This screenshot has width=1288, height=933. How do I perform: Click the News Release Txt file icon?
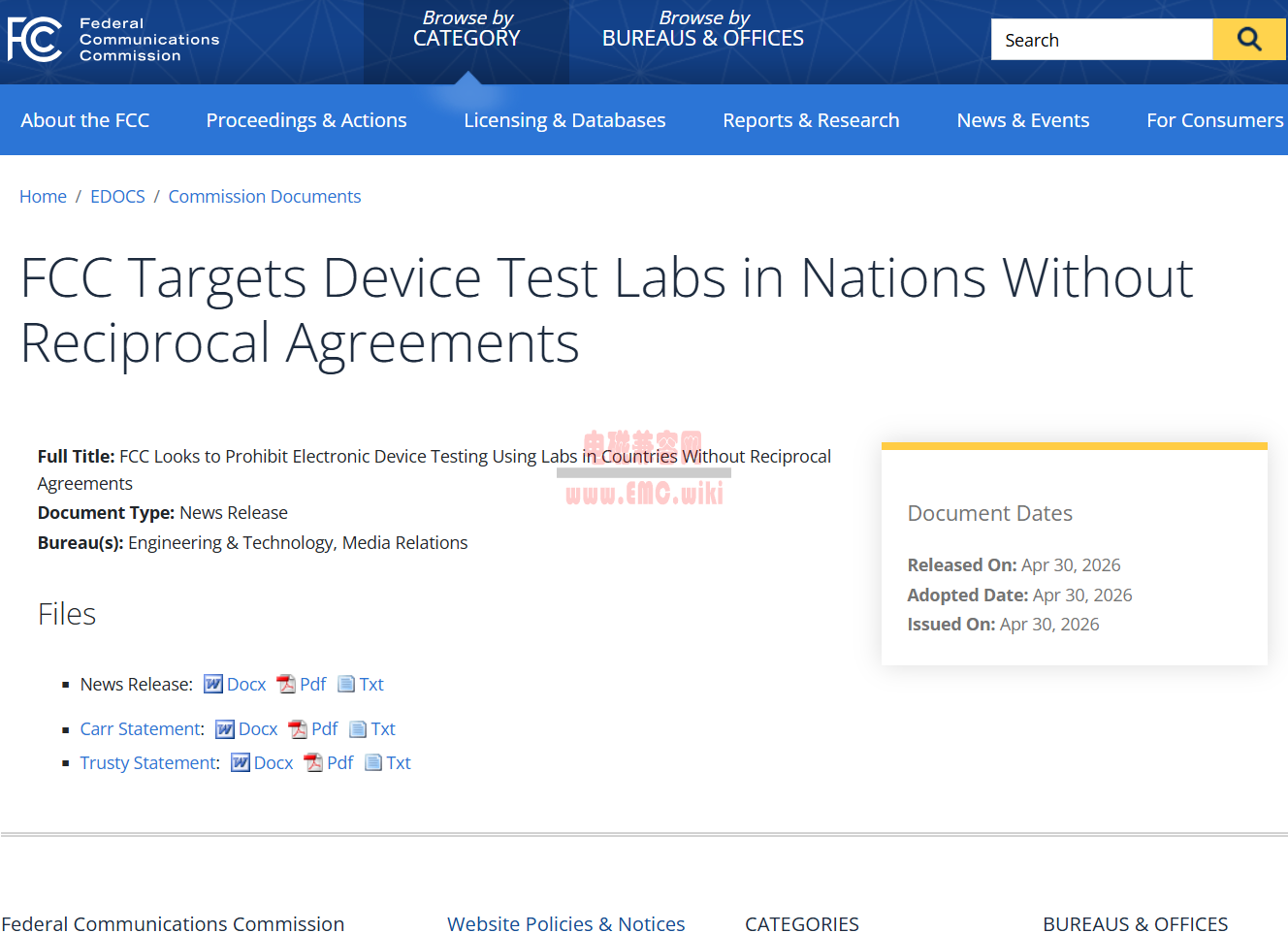click(346, 685)
